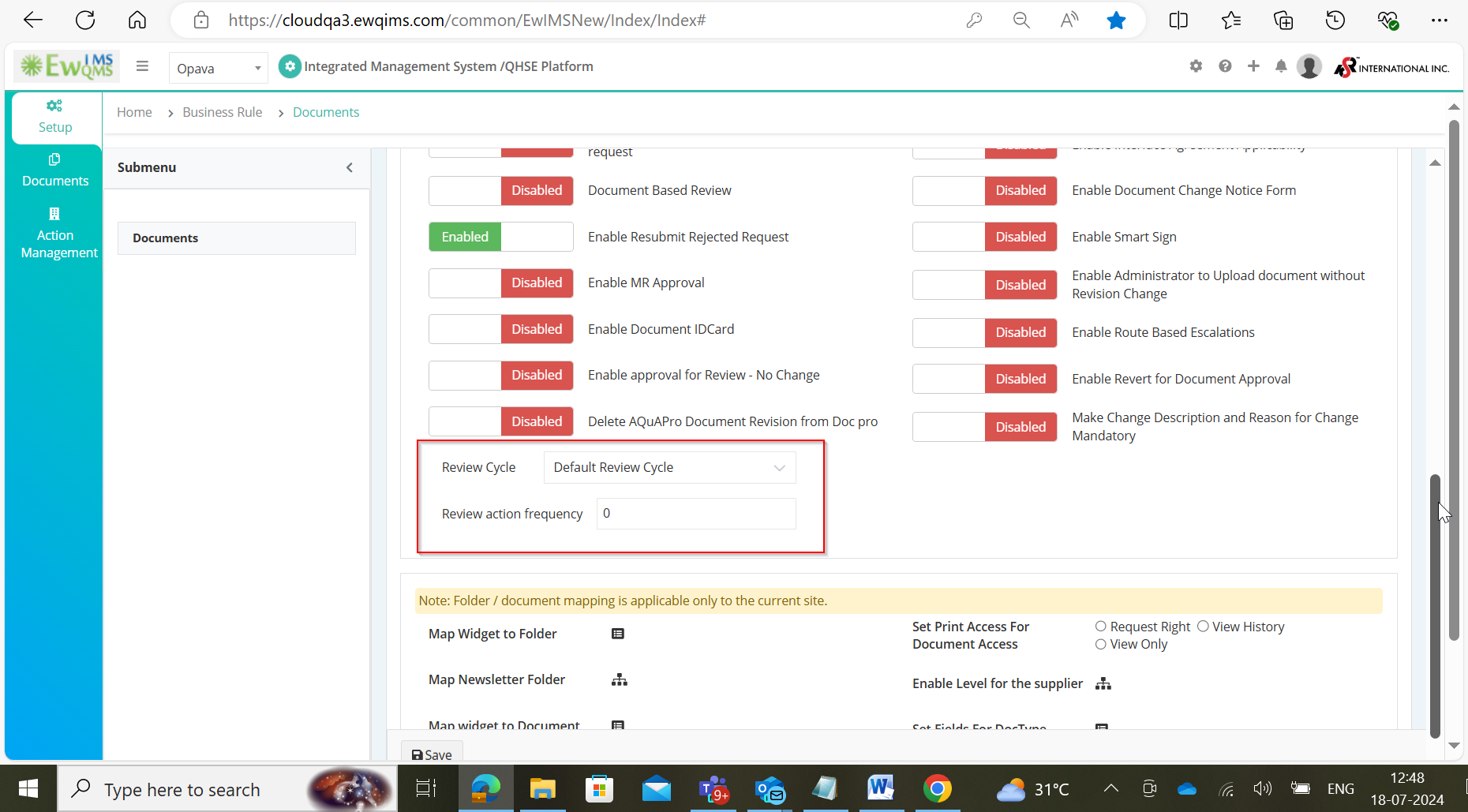Open Outlook from taskbar
Screen dimensions: 1468x812
click(x=770, y=788)
